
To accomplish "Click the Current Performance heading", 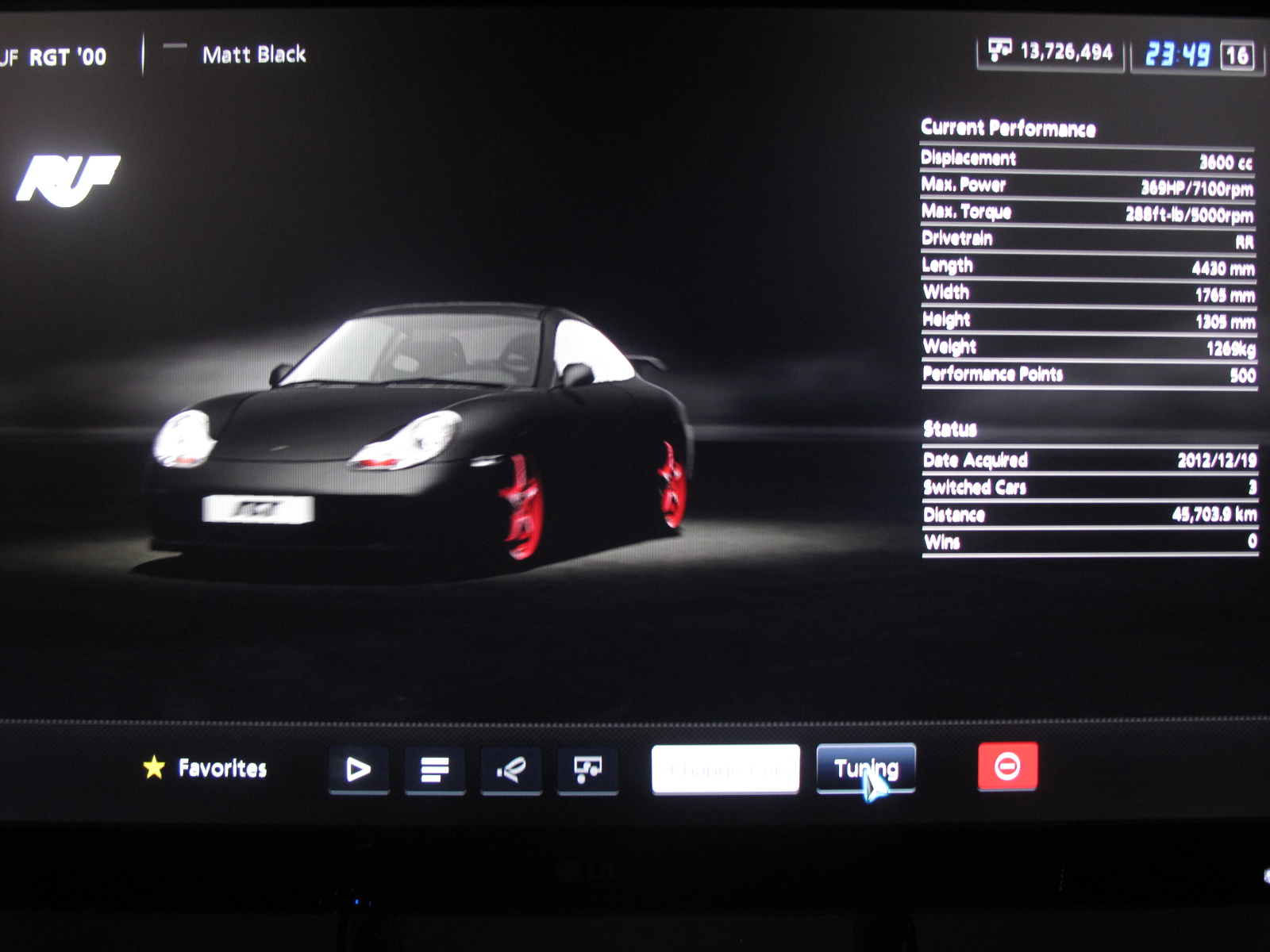I will (x=1008, y=128).
